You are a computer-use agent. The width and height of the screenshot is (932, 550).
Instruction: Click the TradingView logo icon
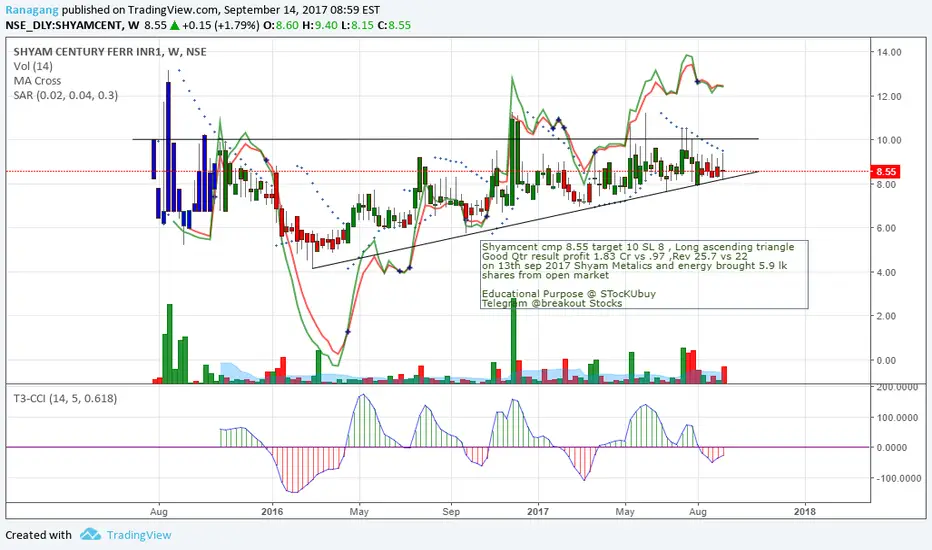90,535
